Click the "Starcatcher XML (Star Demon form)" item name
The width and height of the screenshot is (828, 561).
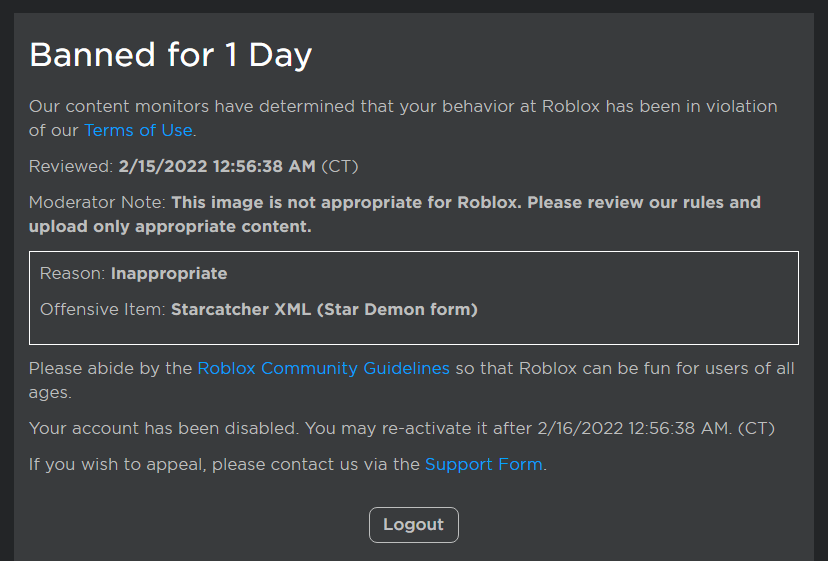coord(324,310)
